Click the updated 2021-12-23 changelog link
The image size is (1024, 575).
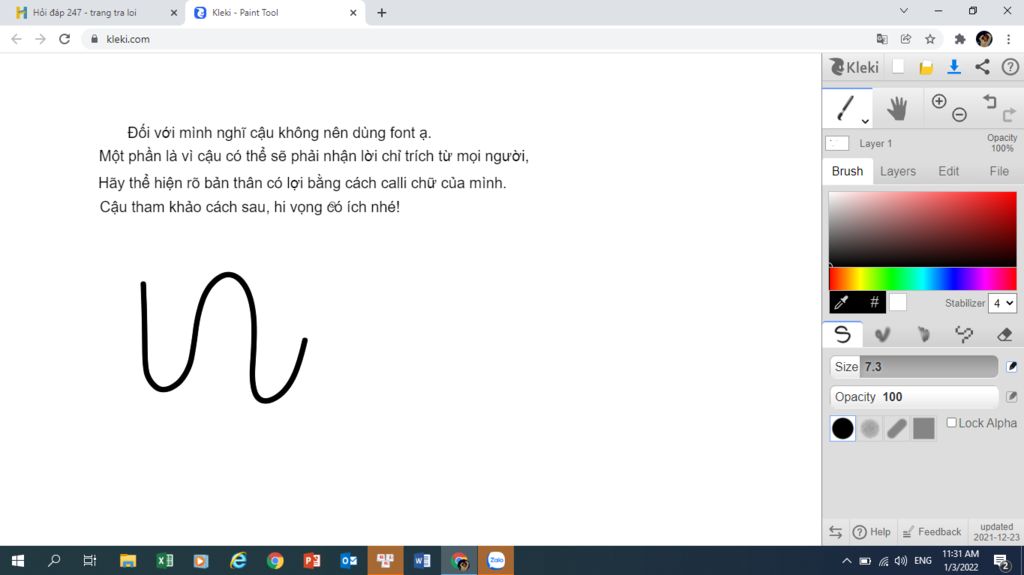[x=996, y=532]
